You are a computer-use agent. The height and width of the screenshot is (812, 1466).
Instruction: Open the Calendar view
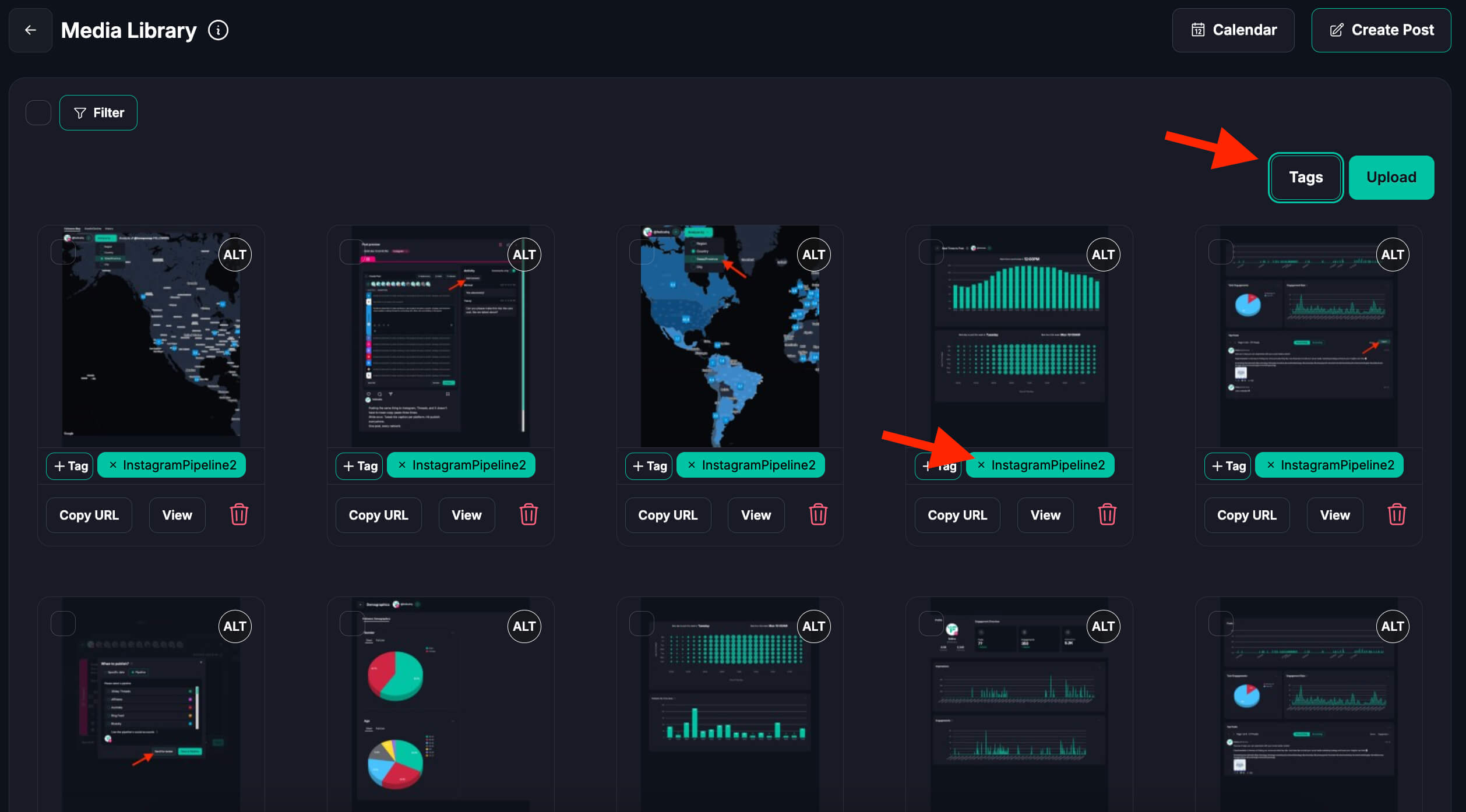[x=1233, y=30]
